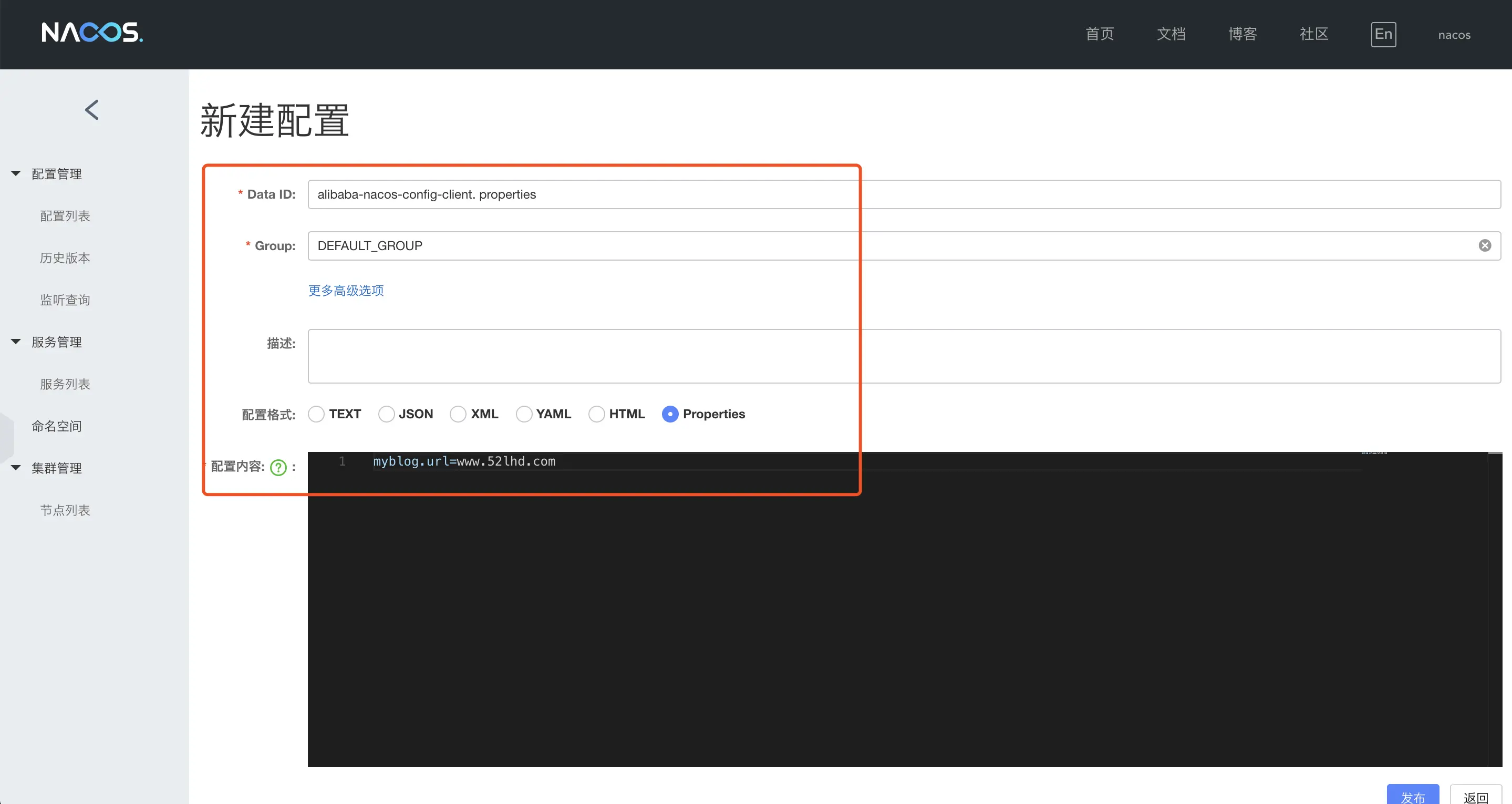Click the NACOS logo
The height and width of the screenshot is (804, 1512).
92,32
